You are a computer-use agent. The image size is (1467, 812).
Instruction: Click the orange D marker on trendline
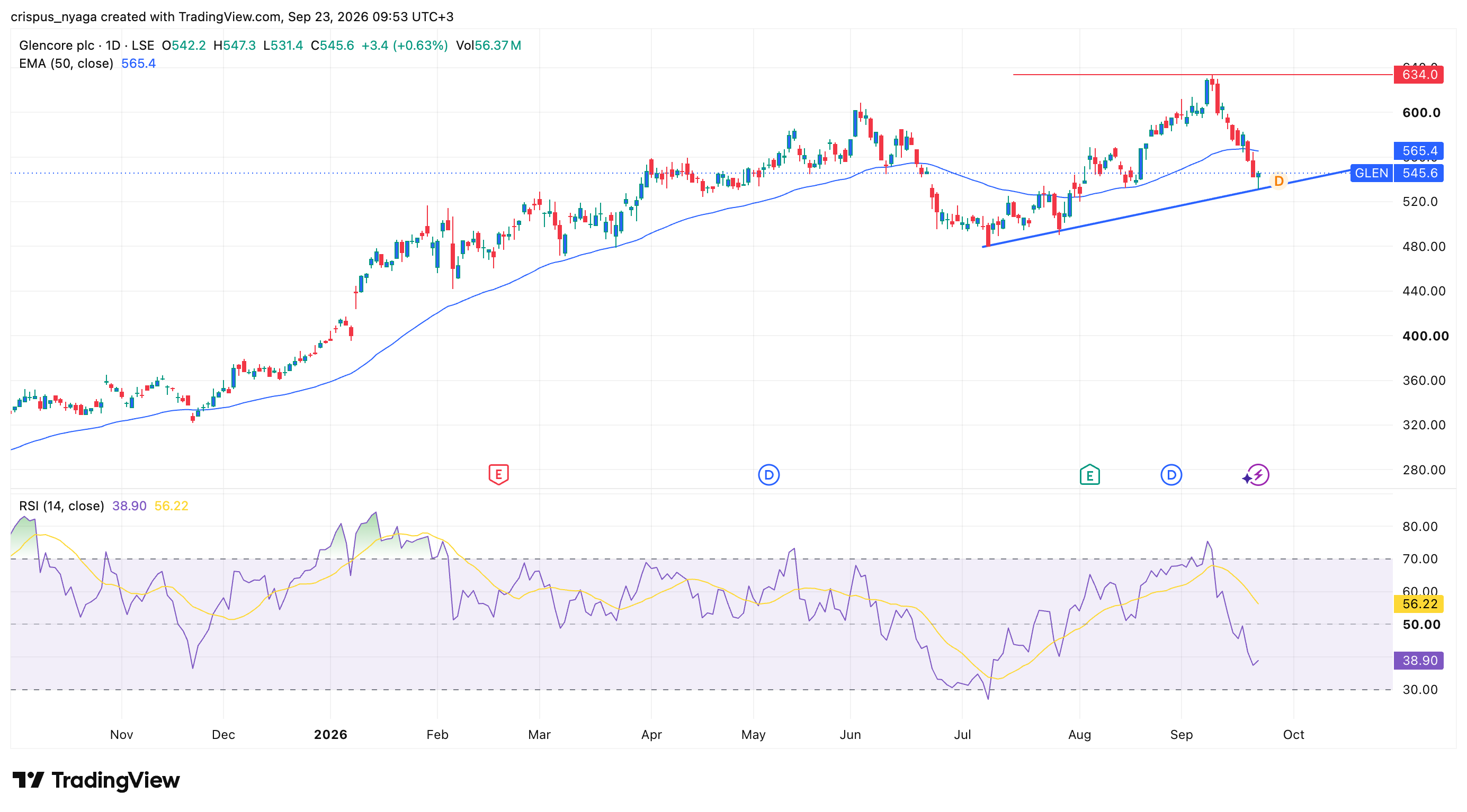coord(1278,181)
